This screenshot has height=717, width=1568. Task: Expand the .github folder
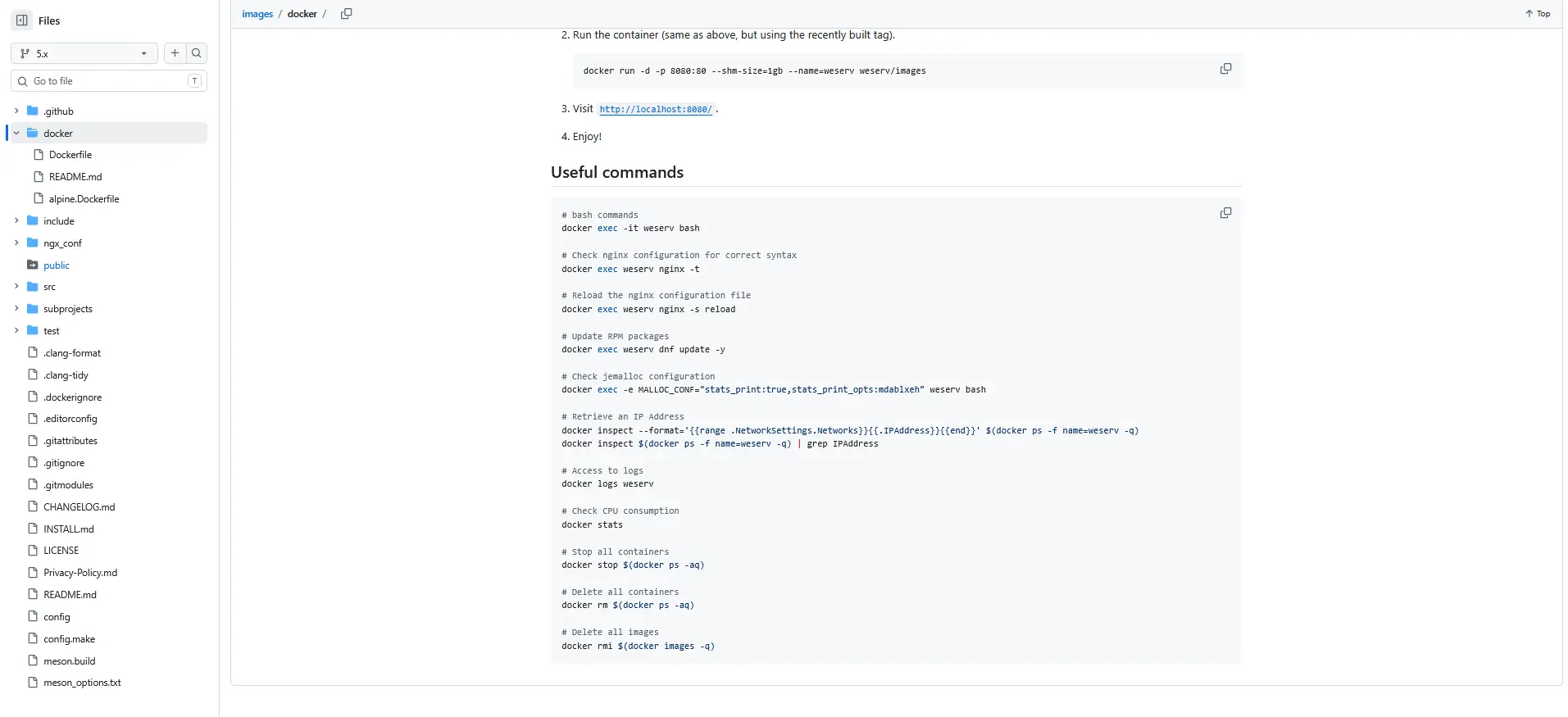[x=16, y=111]
